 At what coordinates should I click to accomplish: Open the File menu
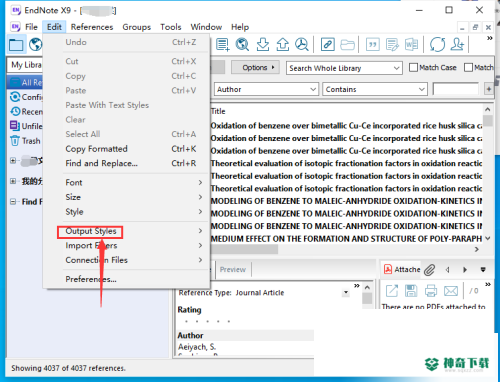pos(31,27)
